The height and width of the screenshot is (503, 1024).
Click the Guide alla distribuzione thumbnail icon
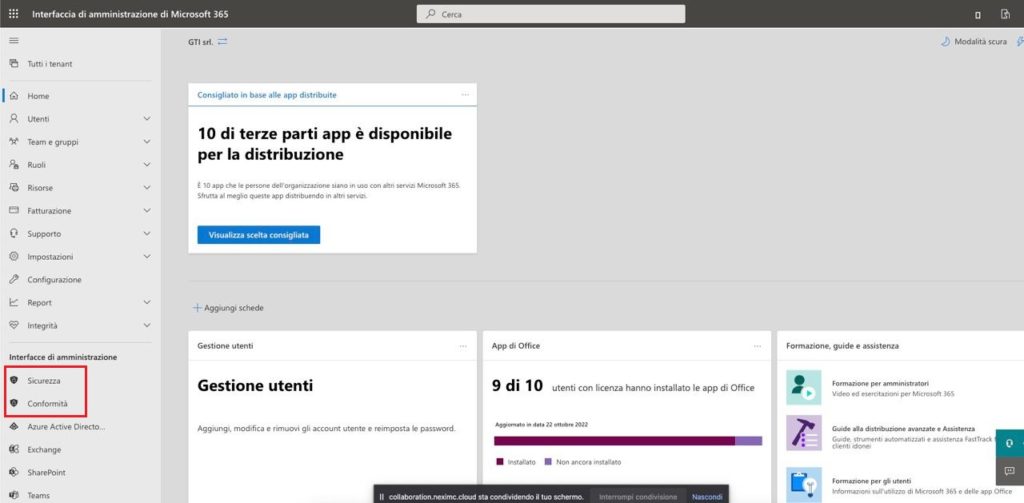pyautogui.click(x=803, y=432)
